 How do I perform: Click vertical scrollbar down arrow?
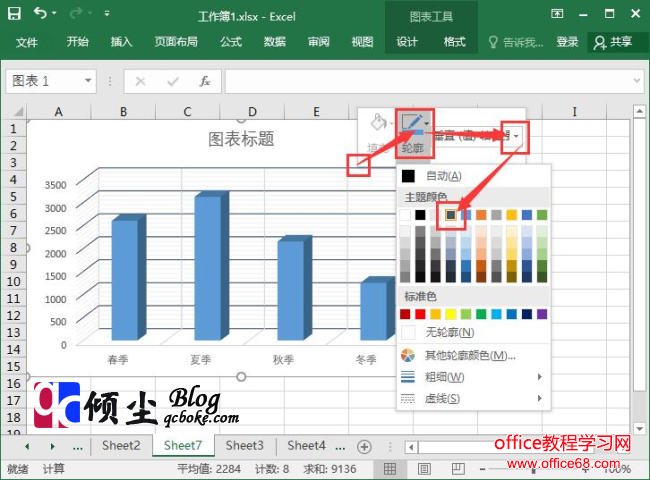point(639,429)
